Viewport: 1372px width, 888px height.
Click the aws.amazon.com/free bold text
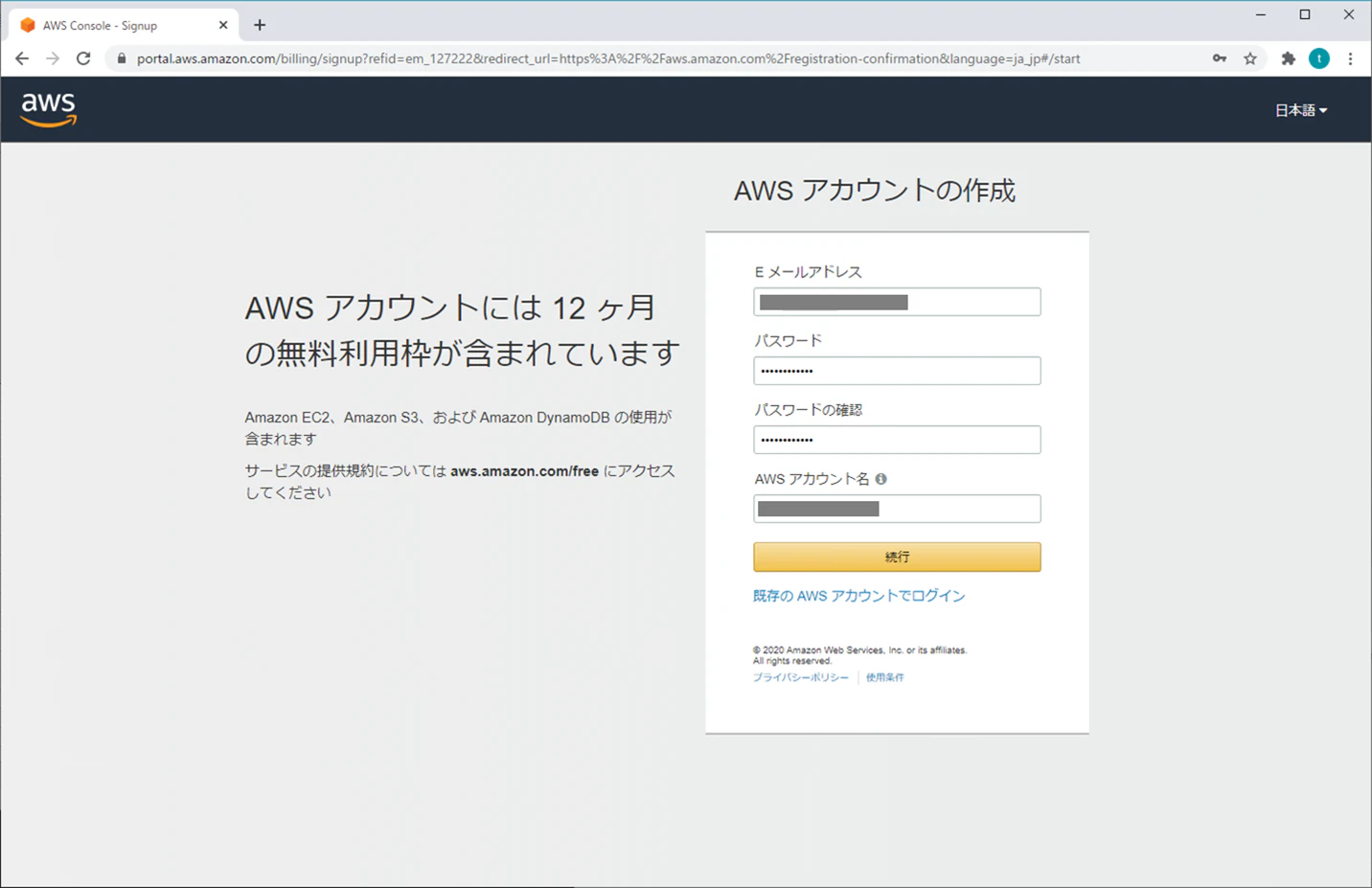524,471
